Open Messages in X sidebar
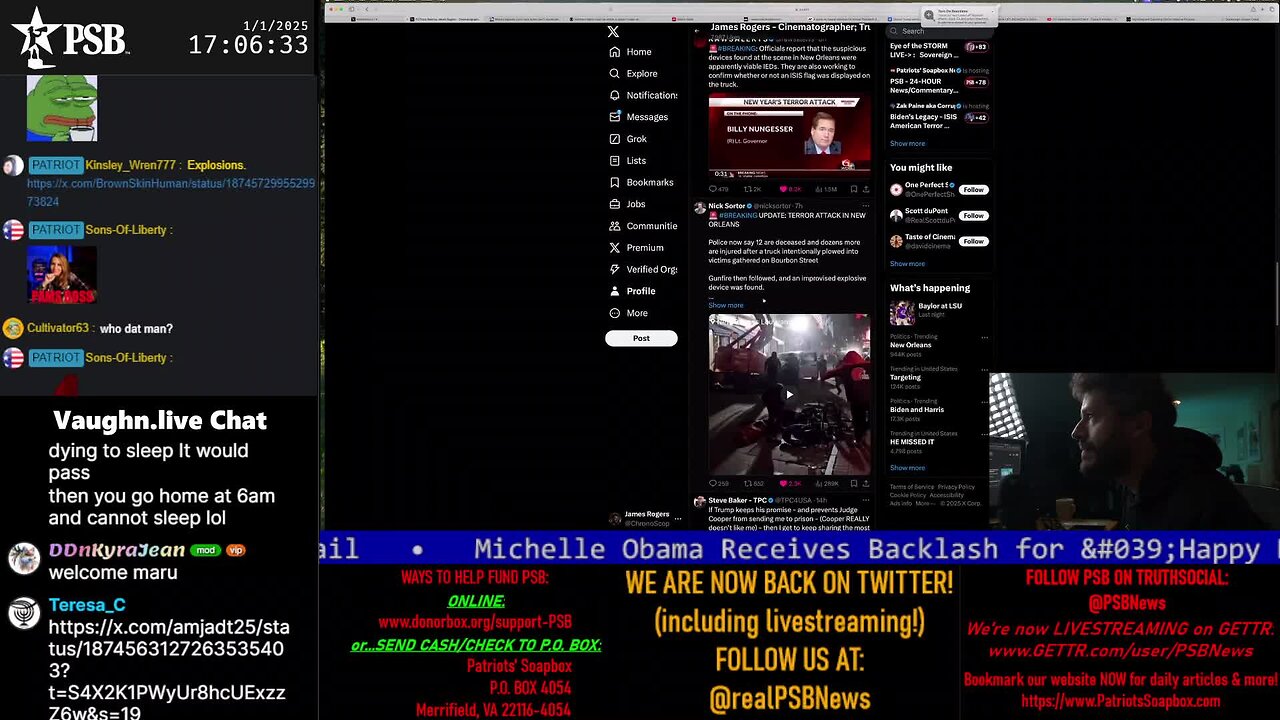Screen dimensions: 1280x720 point(639,117)
